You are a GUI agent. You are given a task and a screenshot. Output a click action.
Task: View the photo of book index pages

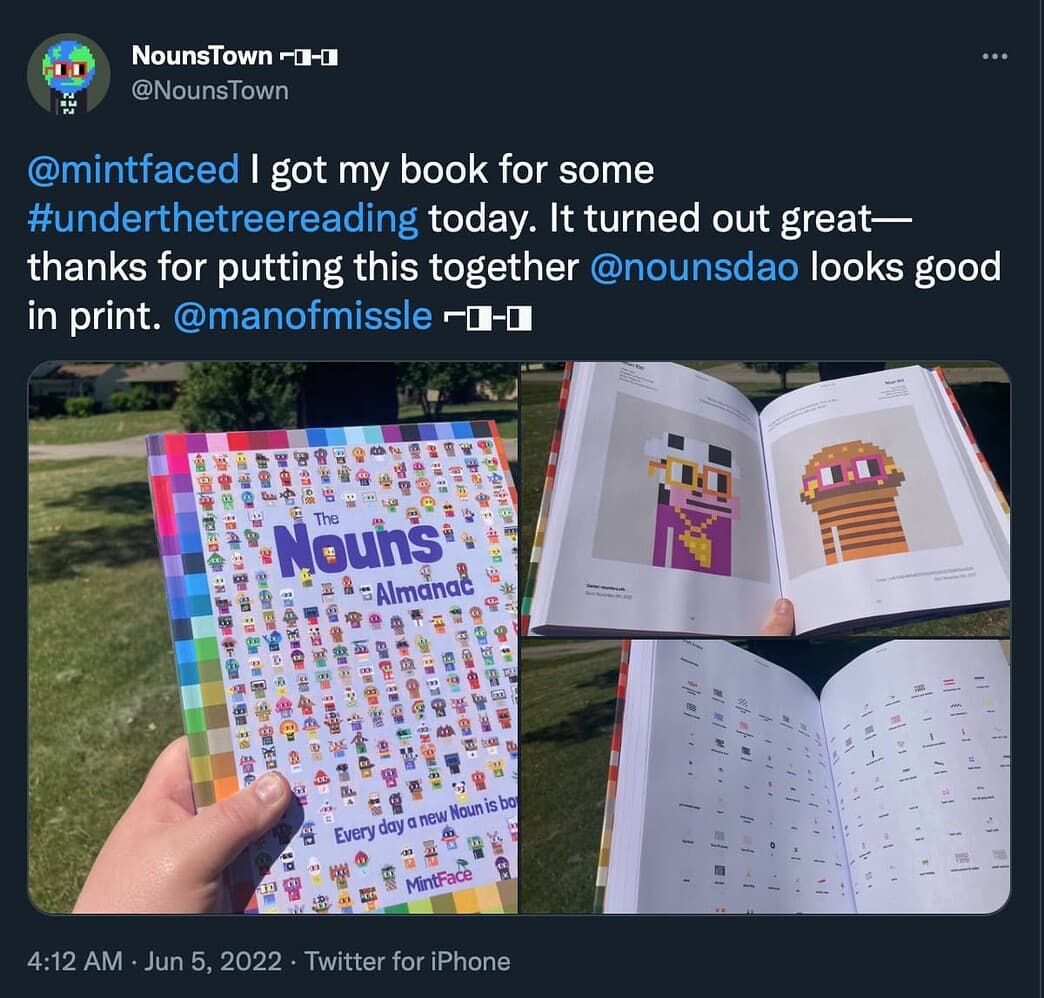(x=766, y=776)
